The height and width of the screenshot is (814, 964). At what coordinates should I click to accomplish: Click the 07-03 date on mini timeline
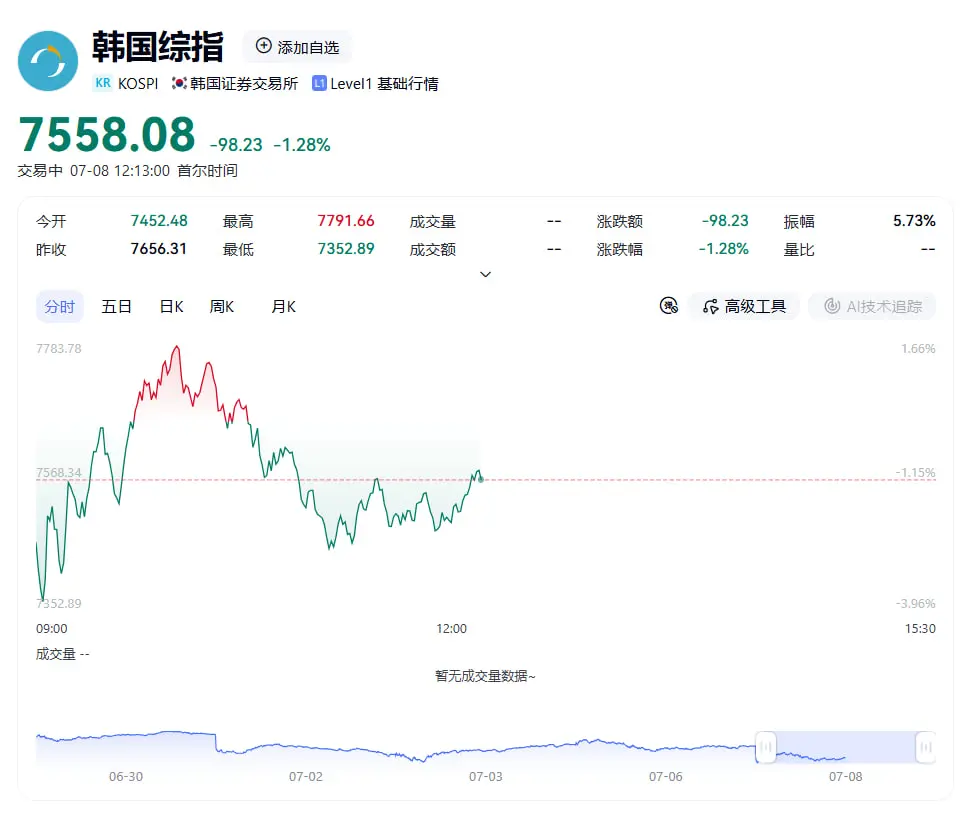point(486,776)
